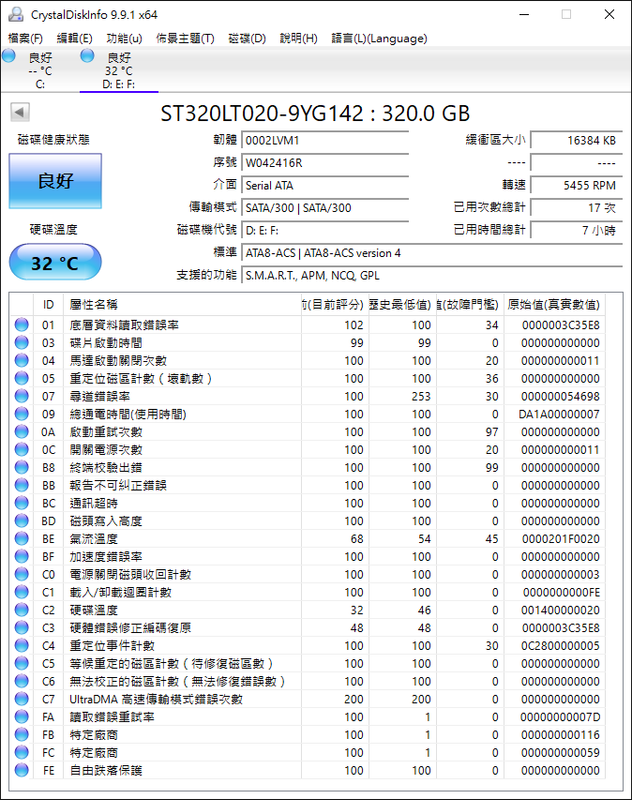This screenshot has height=800, width=632.
Task: Click the status orb for attribute BF
Action: point(22,556)
